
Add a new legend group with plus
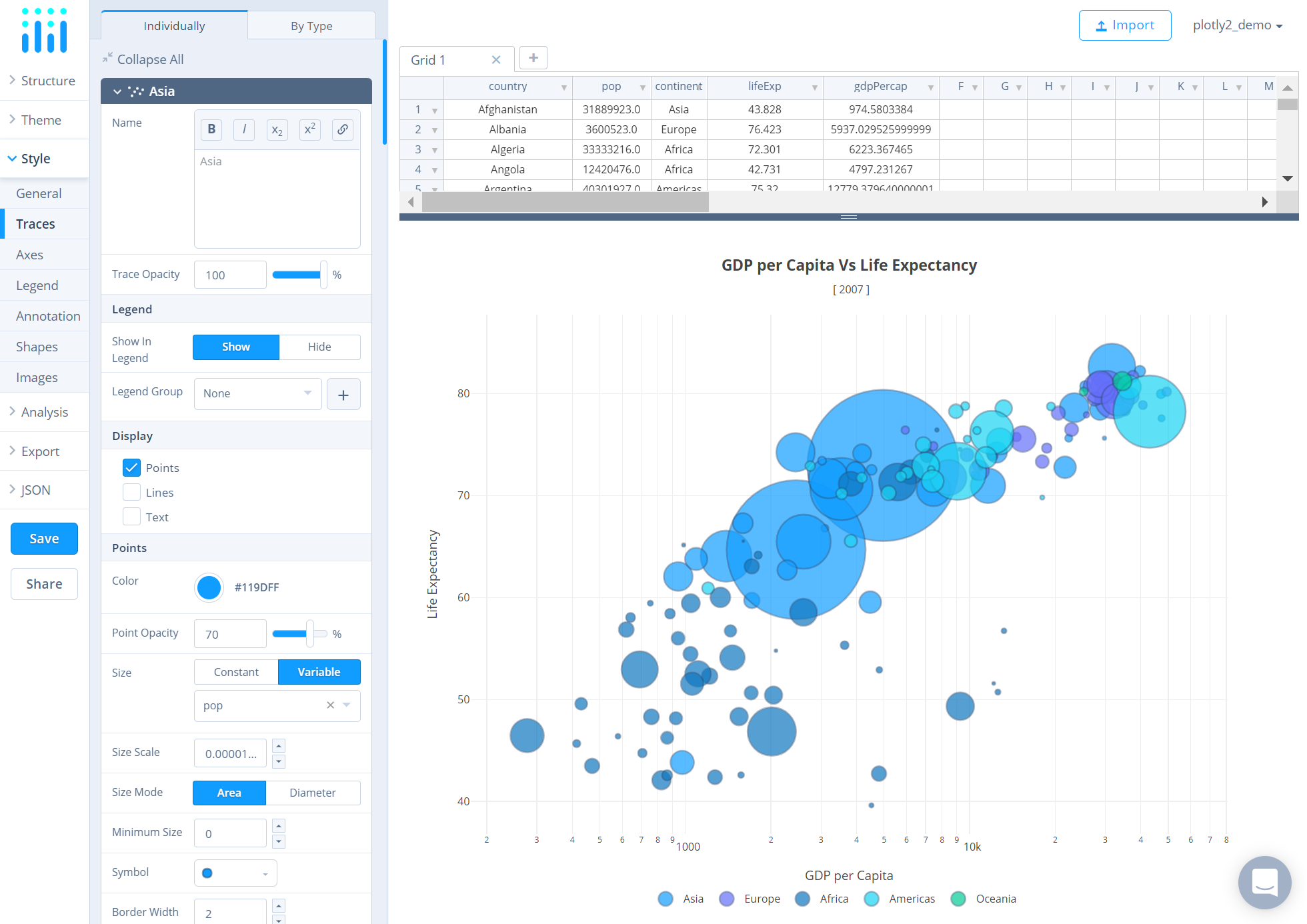coord(343,394)
